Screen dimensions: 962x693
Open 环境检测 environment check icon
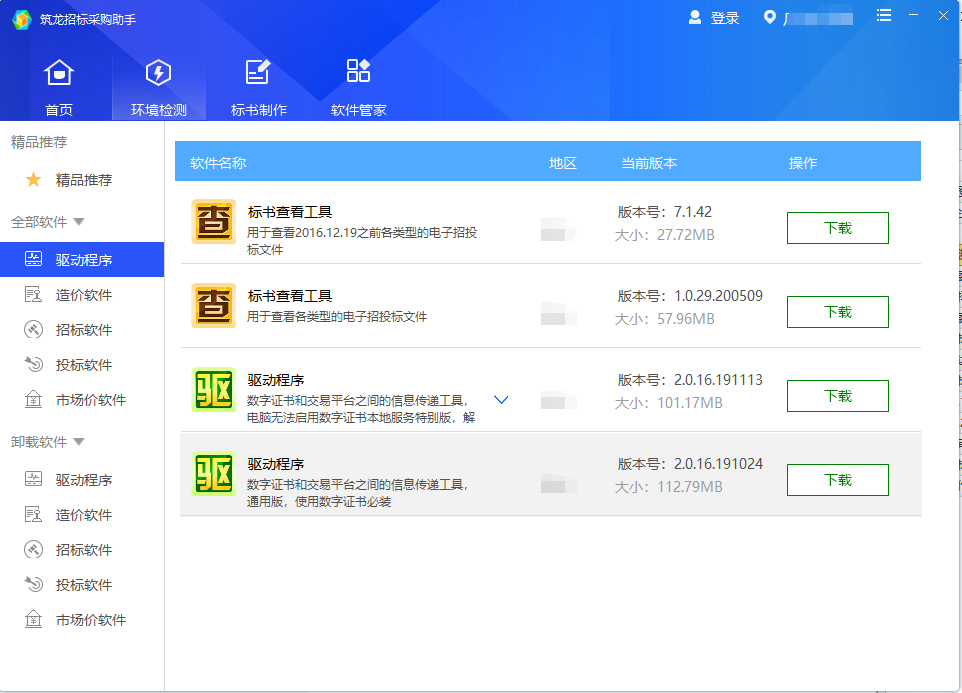pos(158,73)
